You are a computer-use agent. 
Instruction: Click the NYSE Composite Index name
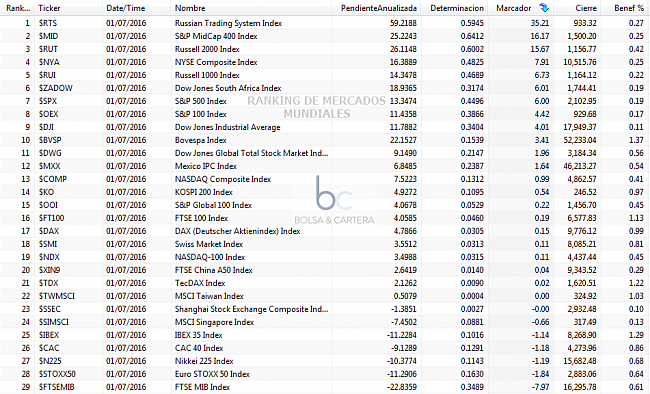tap(216, 62)
